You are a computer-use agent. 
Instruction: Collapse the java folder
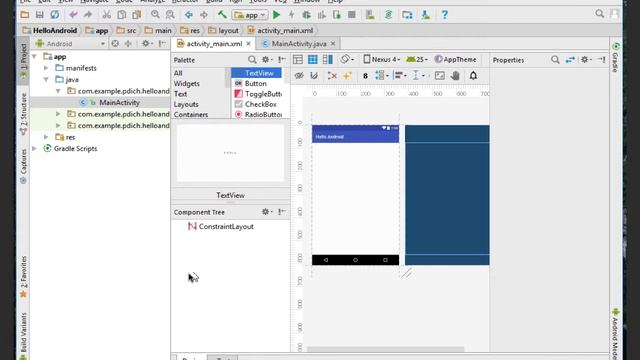(x=46, y=80)
